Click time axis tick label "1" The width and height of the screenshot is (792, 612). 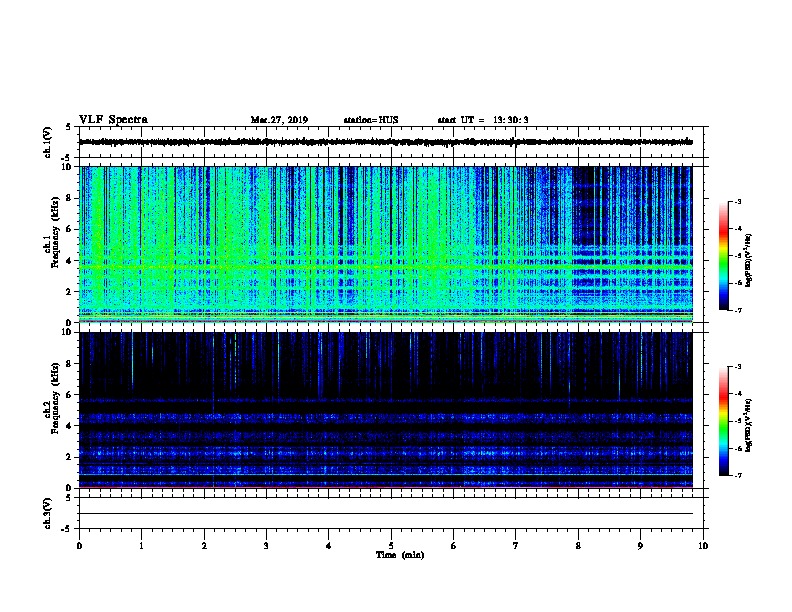(x=141, y=546)
